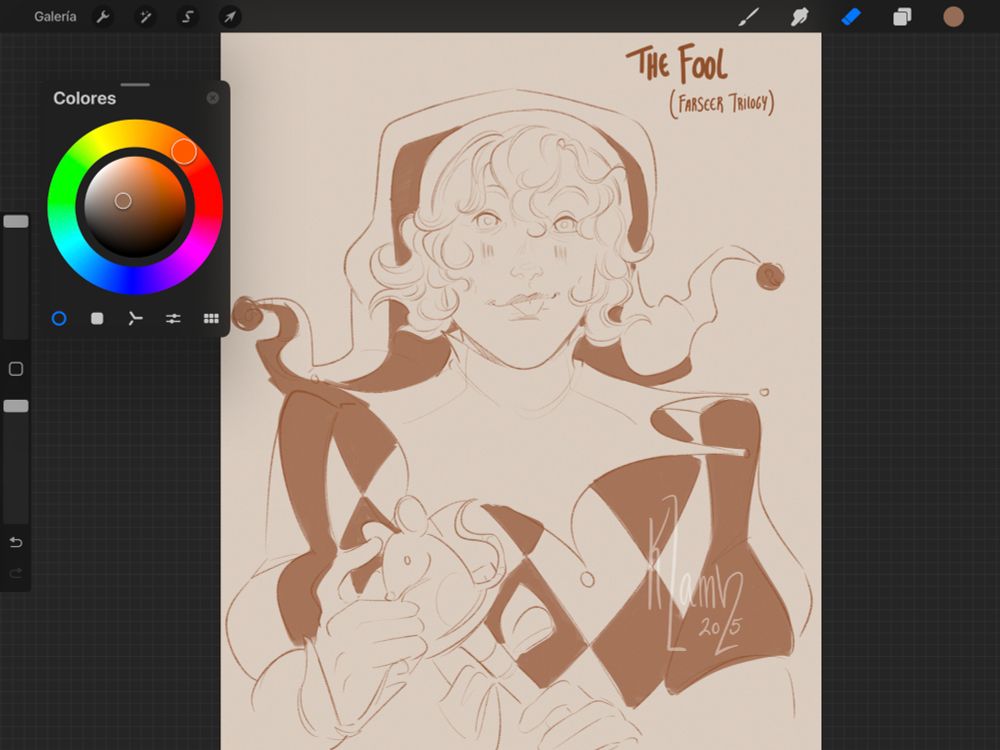Screen dimensions: 1000x750
Task: Close the Colores panel
Action: [x=212, y=98]
